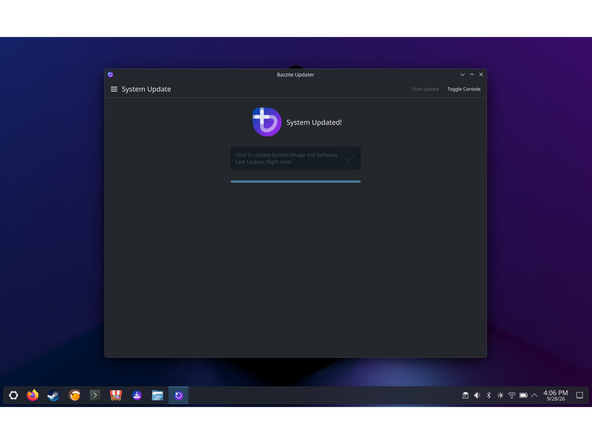Click the show desktop button

tap(580, 395)
